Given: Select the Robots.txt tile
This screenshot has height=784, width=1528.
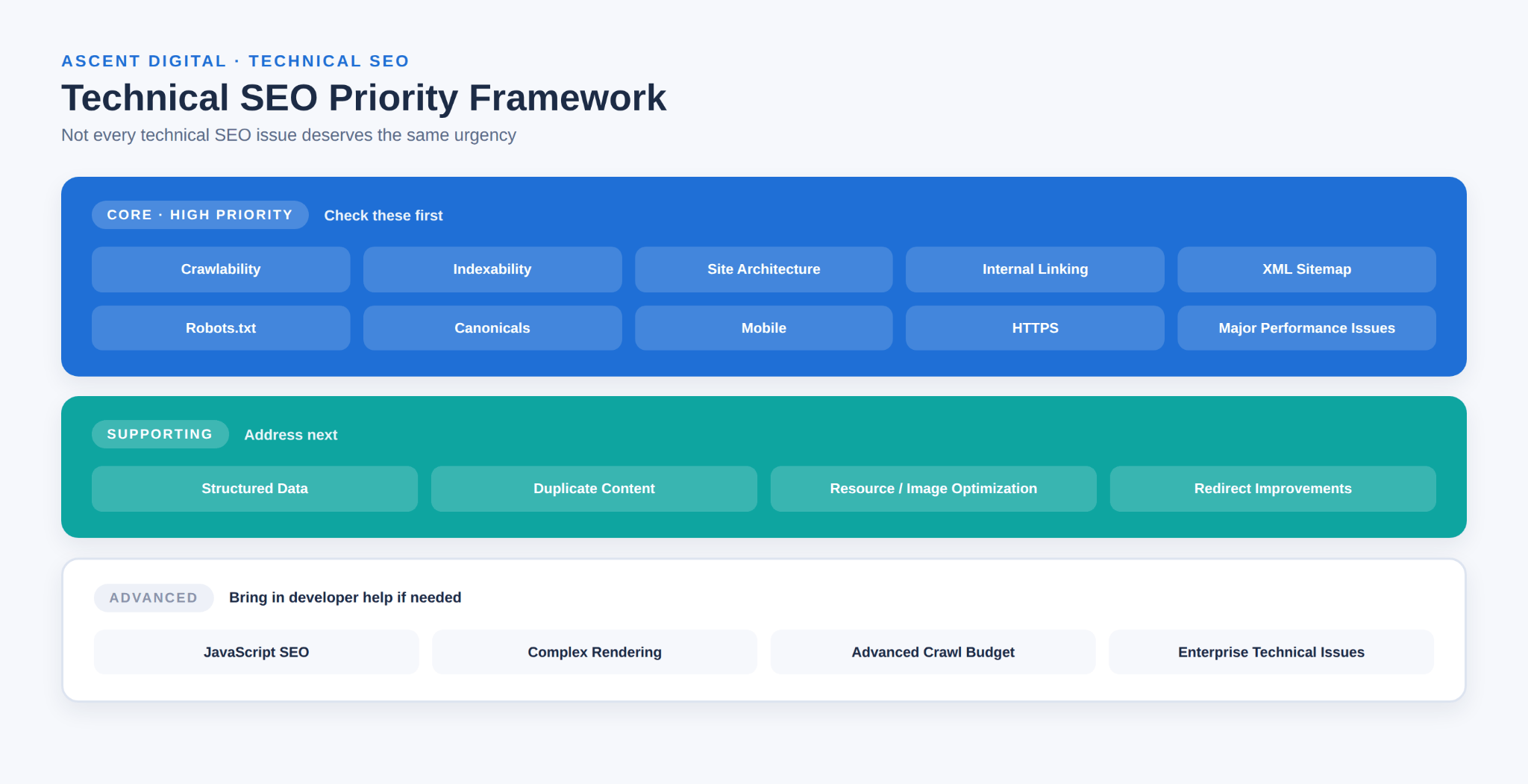Looking at the screenshot, I should click(x=221, y=328).
